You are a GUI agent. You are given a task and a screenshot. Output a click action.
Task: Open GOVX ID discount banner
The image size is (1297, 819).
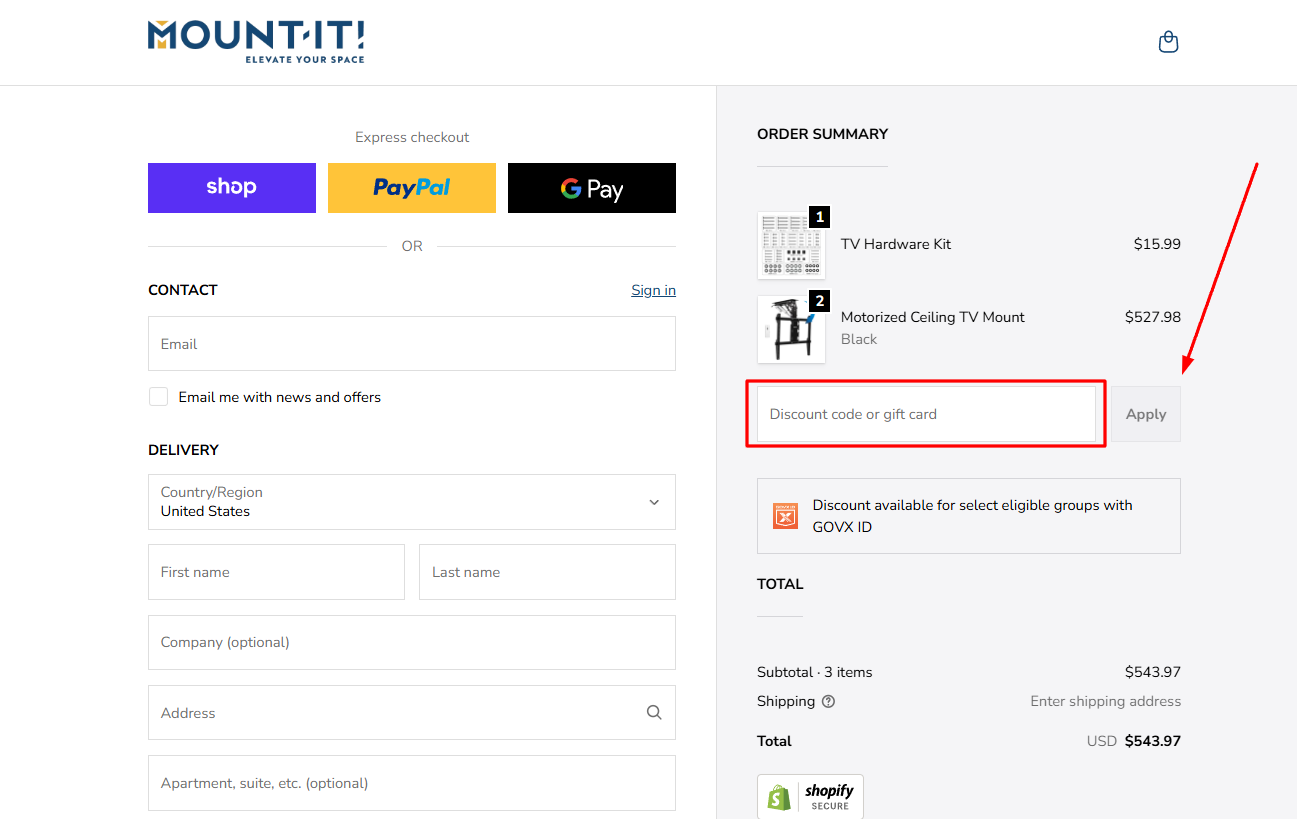(x=969, y=516)
